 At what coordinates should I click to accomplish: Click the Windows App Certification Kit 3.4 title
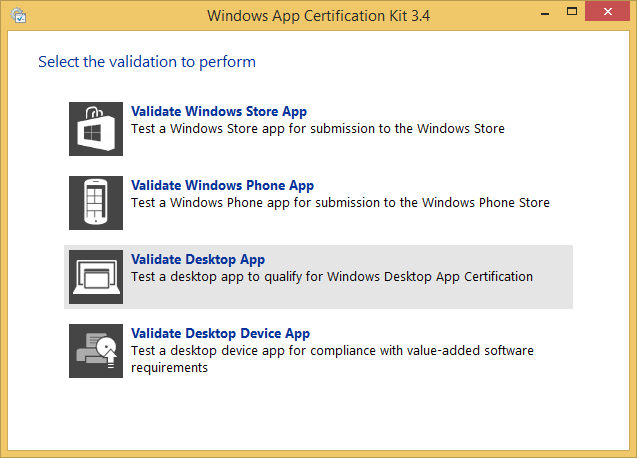tap(318, 16)
